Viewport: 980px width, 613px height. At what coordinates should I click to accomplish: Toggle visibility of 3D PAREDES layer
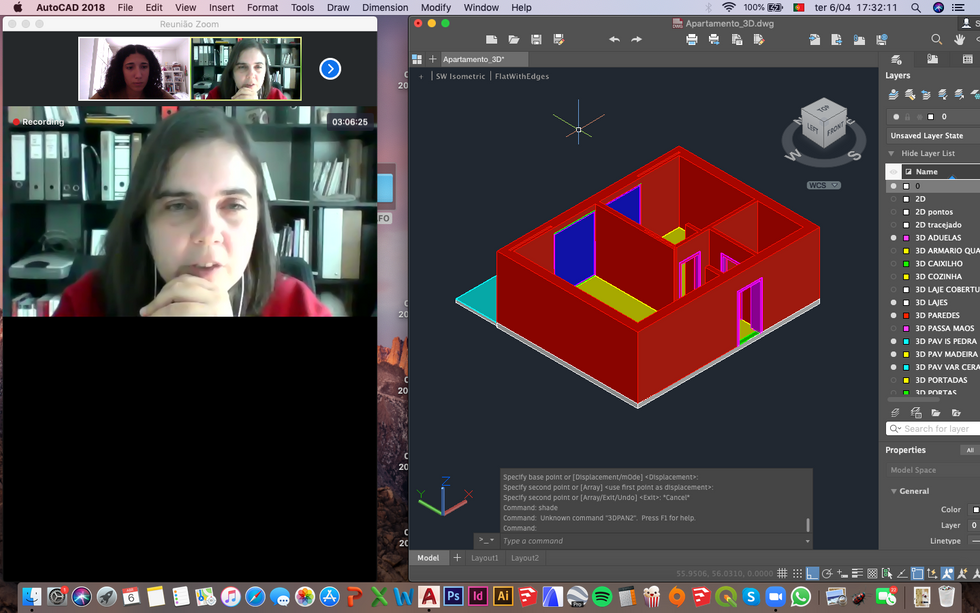pos(893,316)
